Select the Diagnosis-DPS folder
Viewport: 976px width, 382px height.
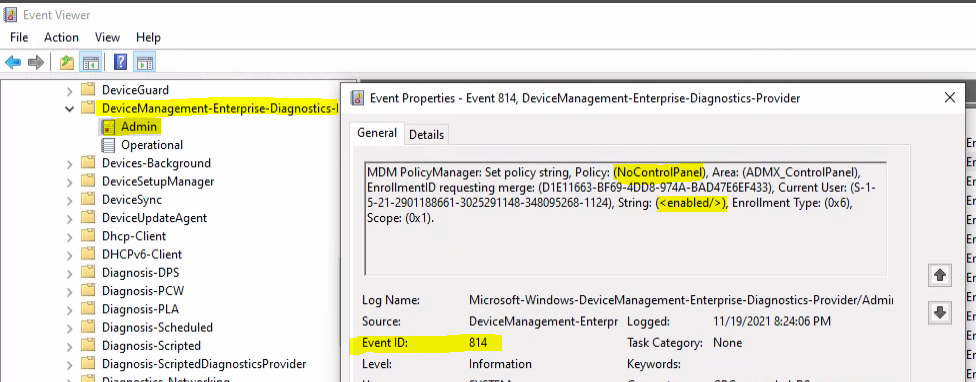click(x=141, y=273)
